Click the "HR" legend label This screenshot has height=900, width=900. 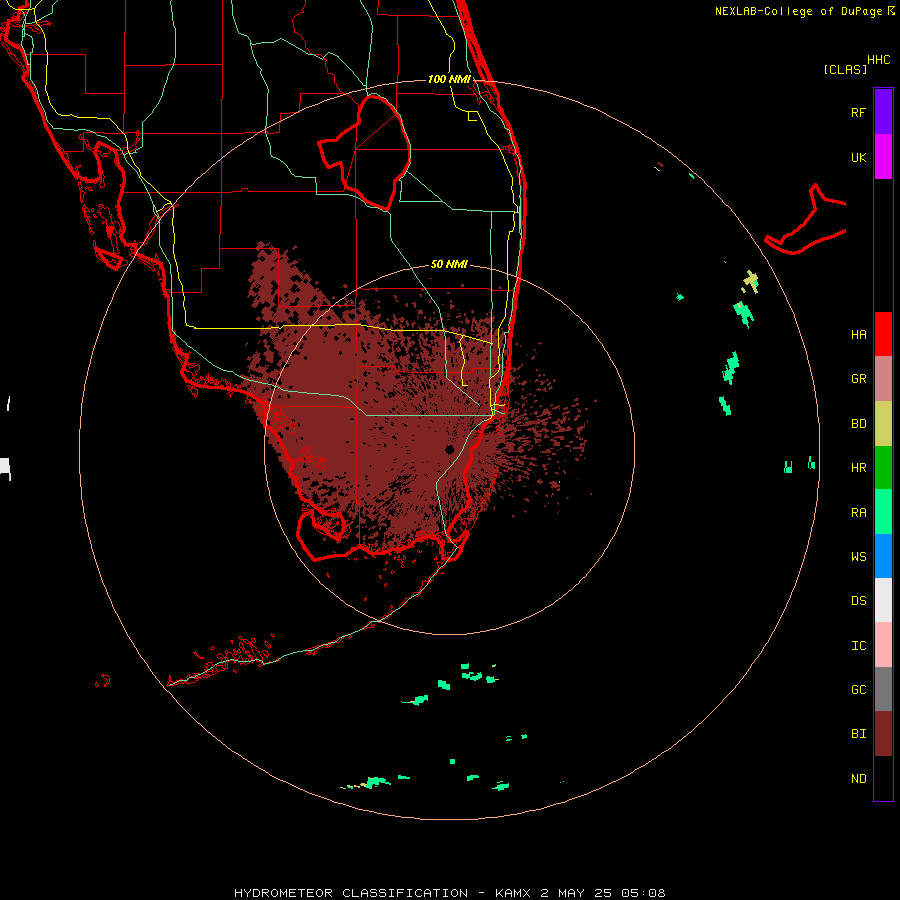[x=858, y=468]
